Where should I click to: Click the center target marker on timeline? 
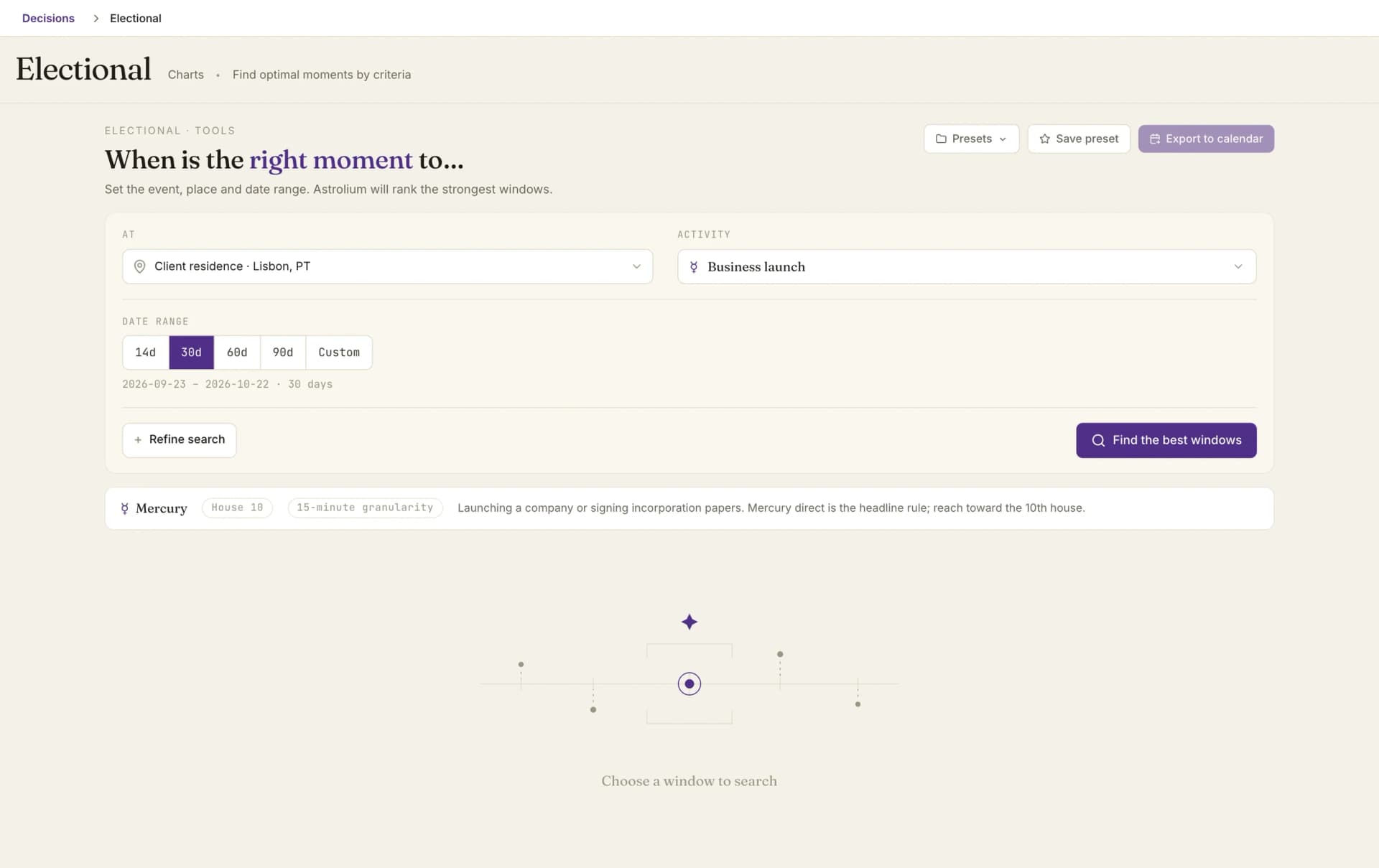(689, 683)
